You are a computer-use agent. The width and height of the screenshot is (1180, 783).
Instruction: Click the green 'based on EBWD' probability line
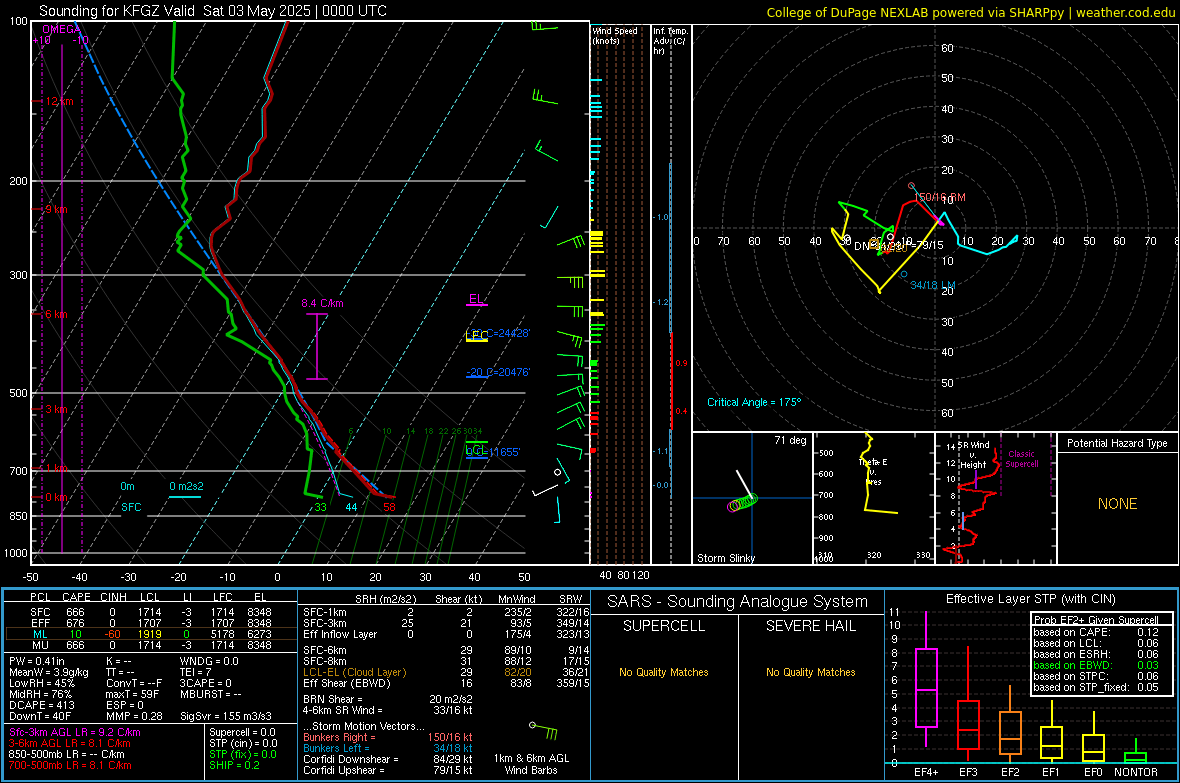1096,666
